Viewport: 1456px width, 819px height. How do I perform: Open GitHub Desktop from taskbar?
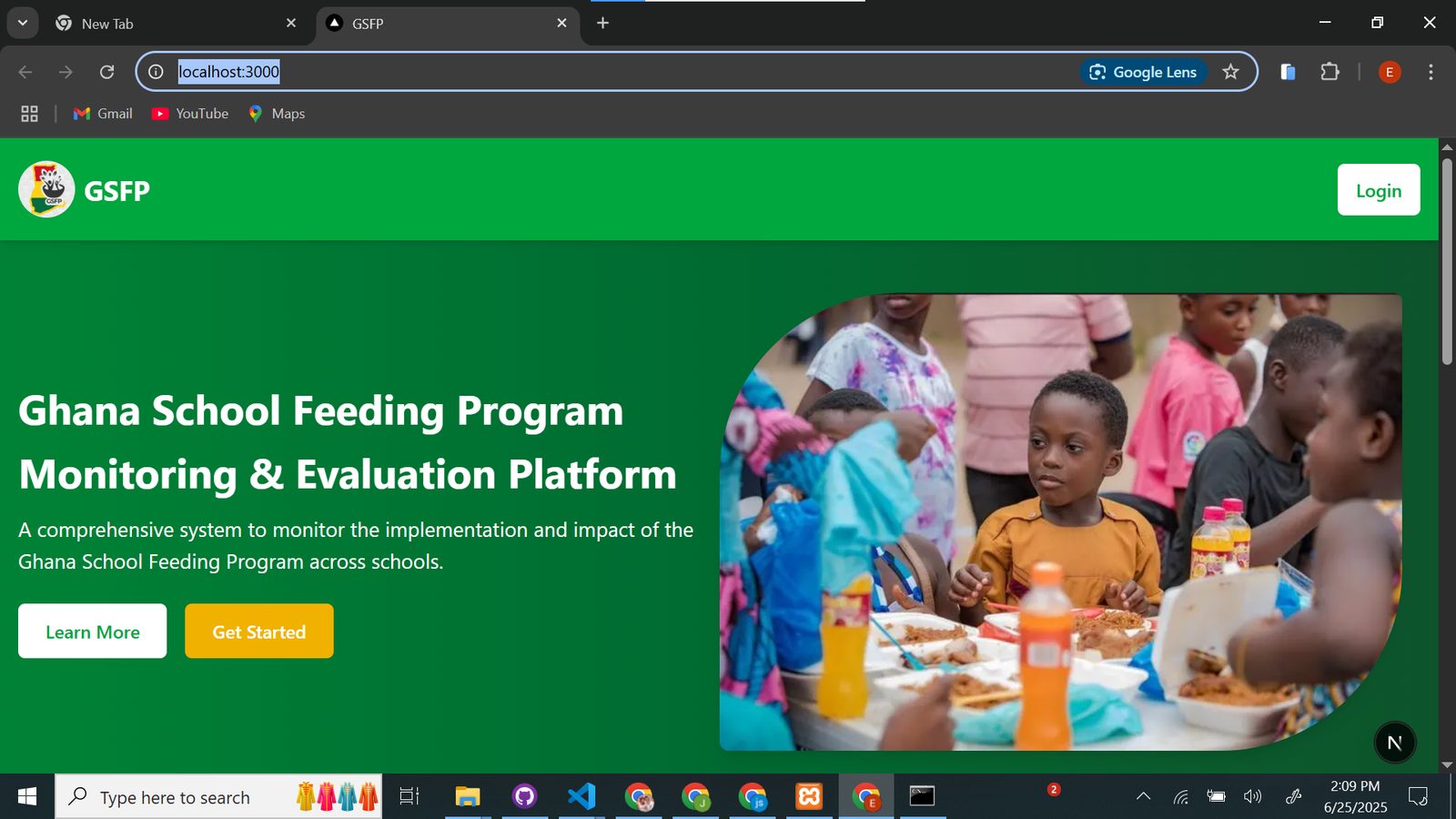click(x=524, y=796)
